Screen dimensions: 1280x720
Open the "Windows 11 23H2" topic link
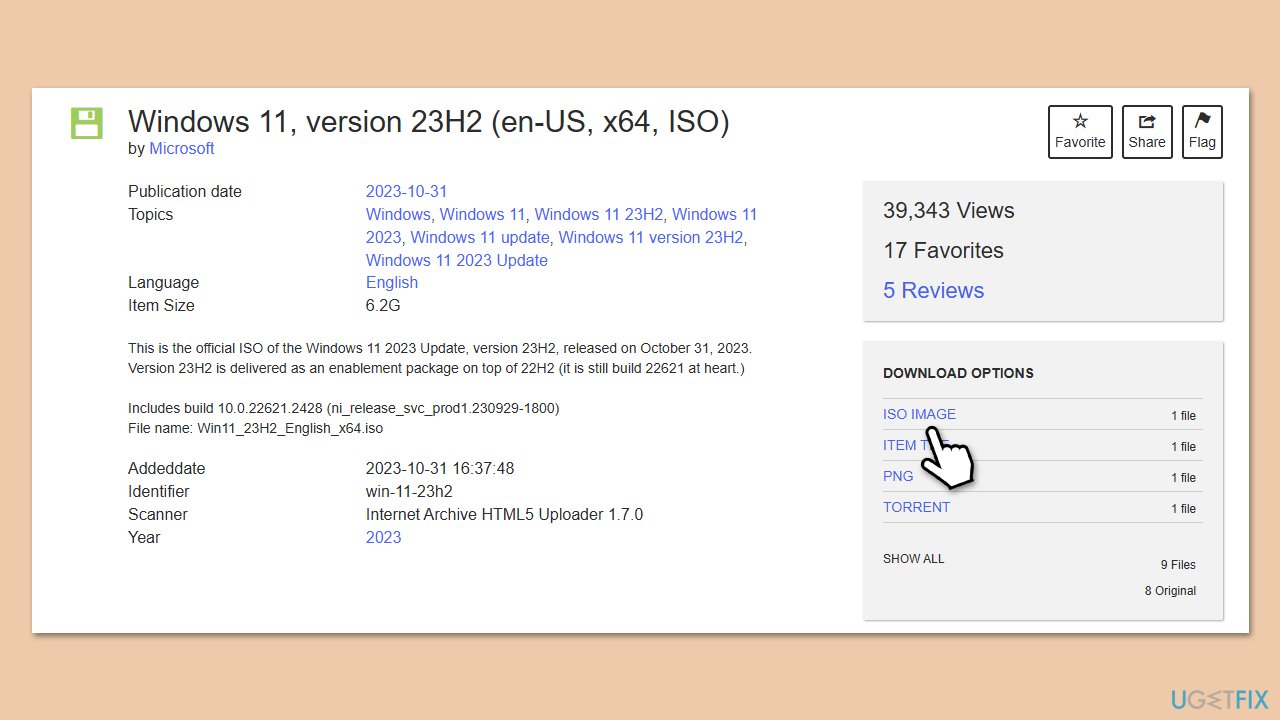(x=599, y=214)
